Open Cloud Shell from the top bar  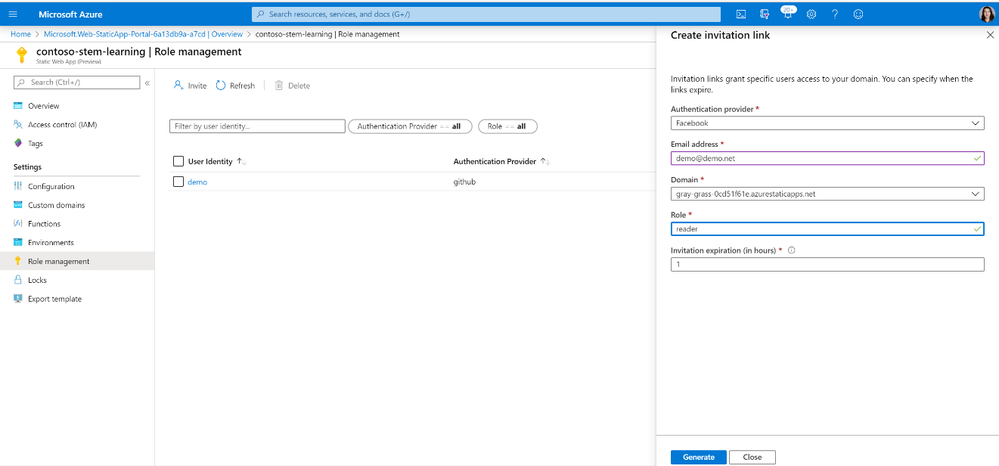741,14
